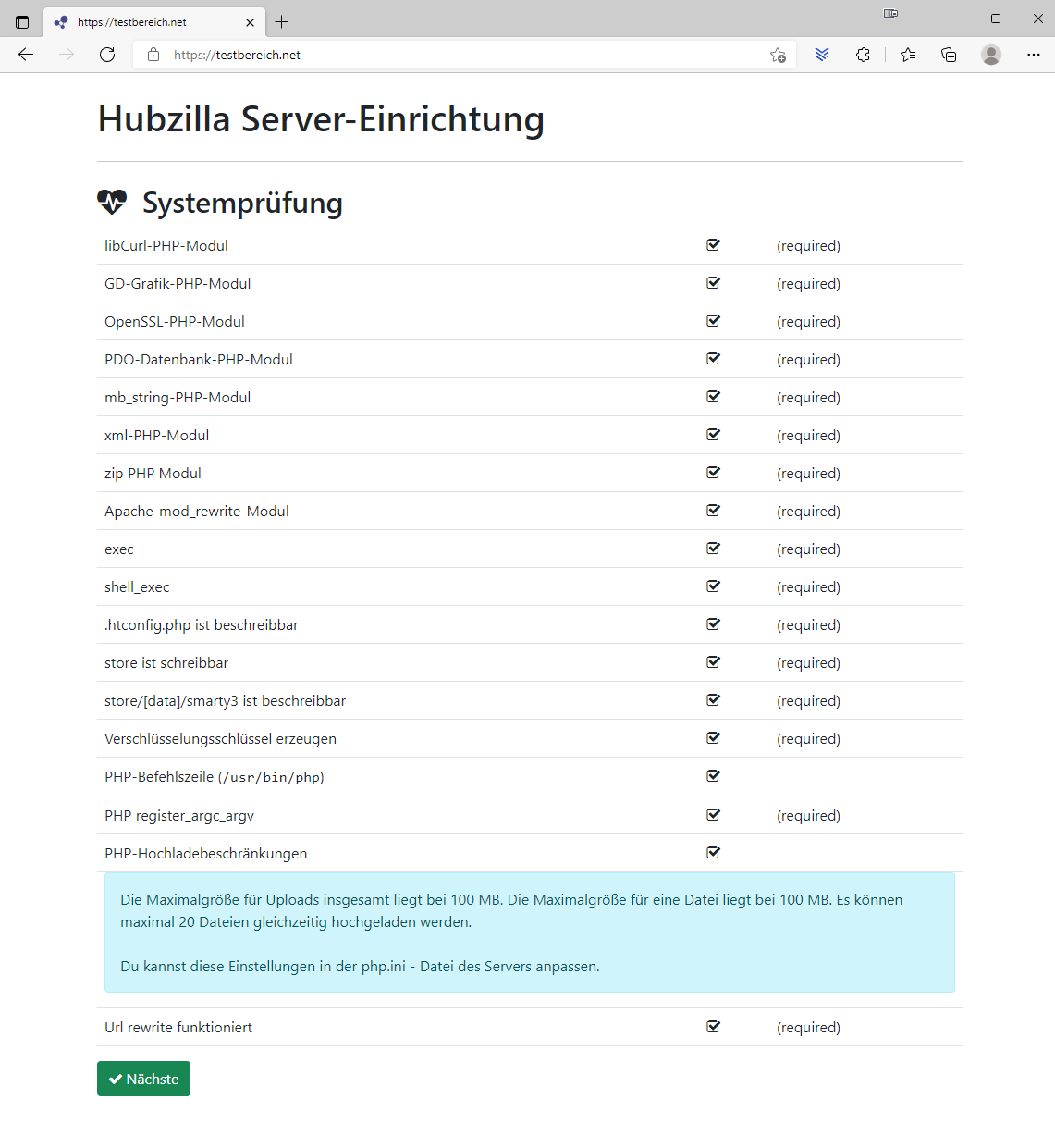Click the checkmark beside Url rewrite funktioniert
Viewport: 1055px width, 1148px height.
(x=713, y=1026)
